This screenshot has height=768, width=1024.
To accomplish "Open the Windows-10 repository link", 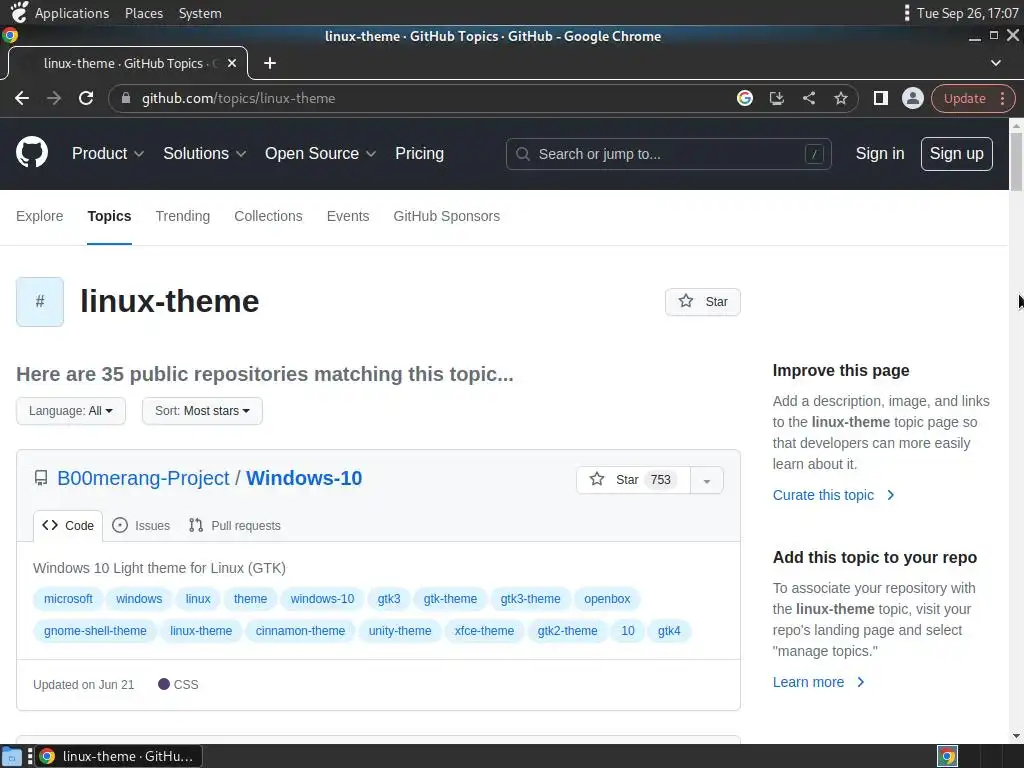I will (304, 478).
